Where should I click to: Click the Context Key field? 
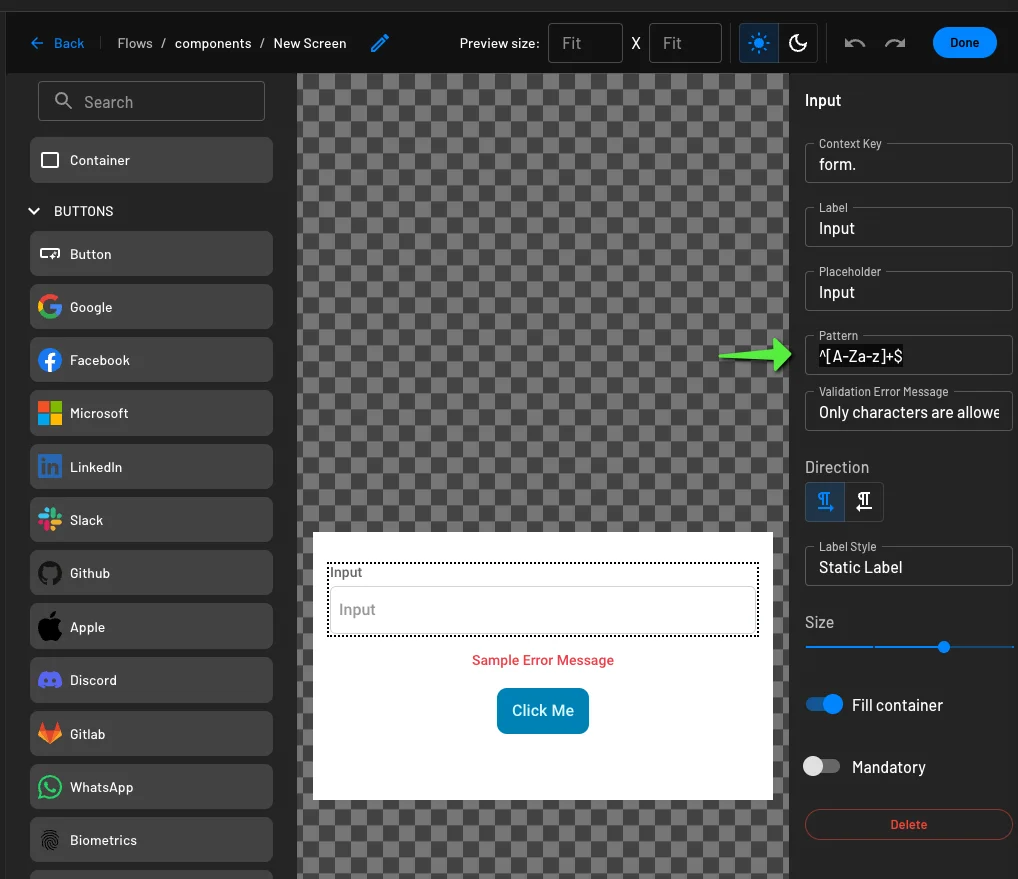coord(908,164)
